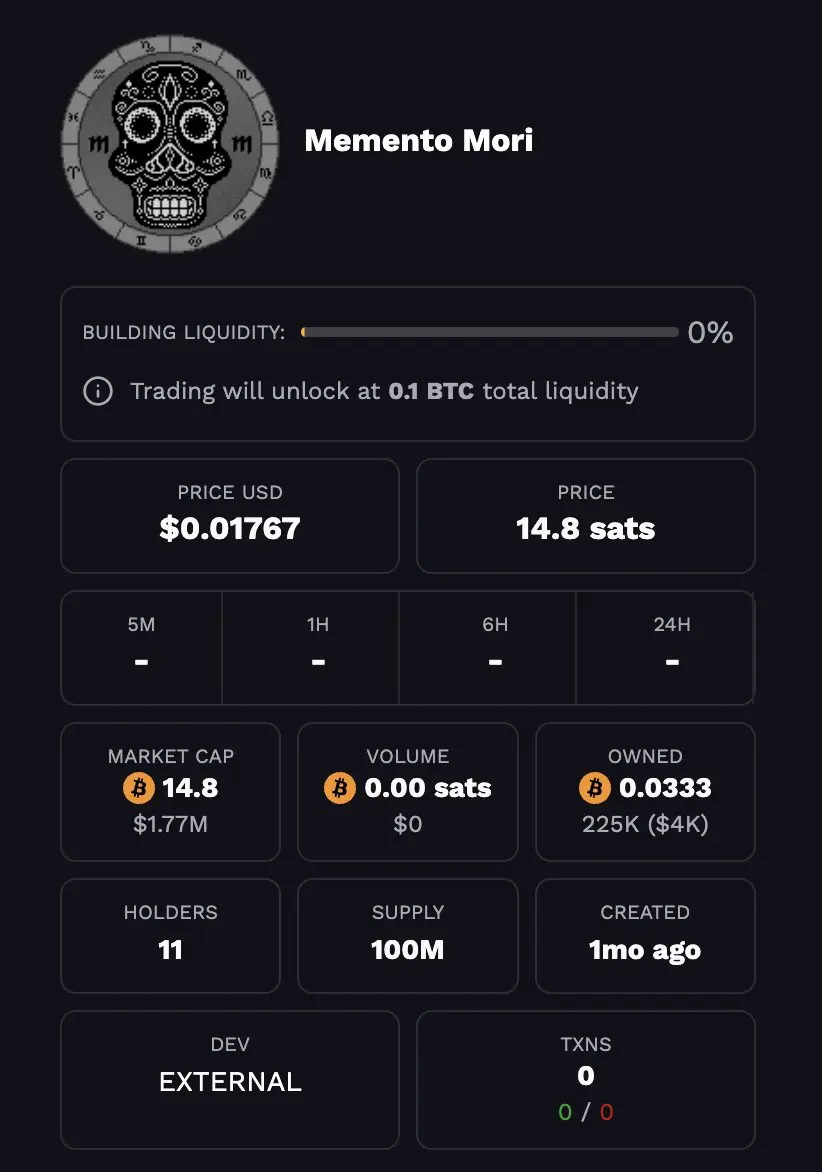Click the Memento Mori token title

tap(418, 141)
